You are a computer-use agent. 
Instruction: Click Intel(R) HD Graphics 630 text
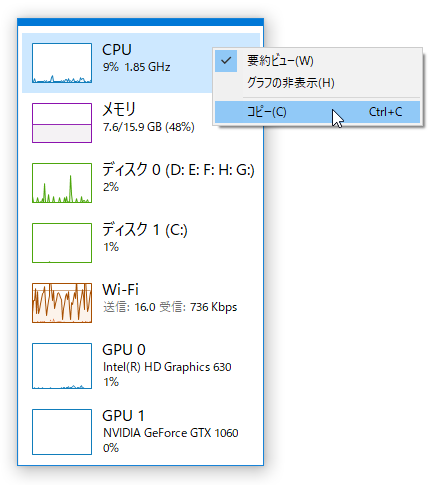coord(167,367)
